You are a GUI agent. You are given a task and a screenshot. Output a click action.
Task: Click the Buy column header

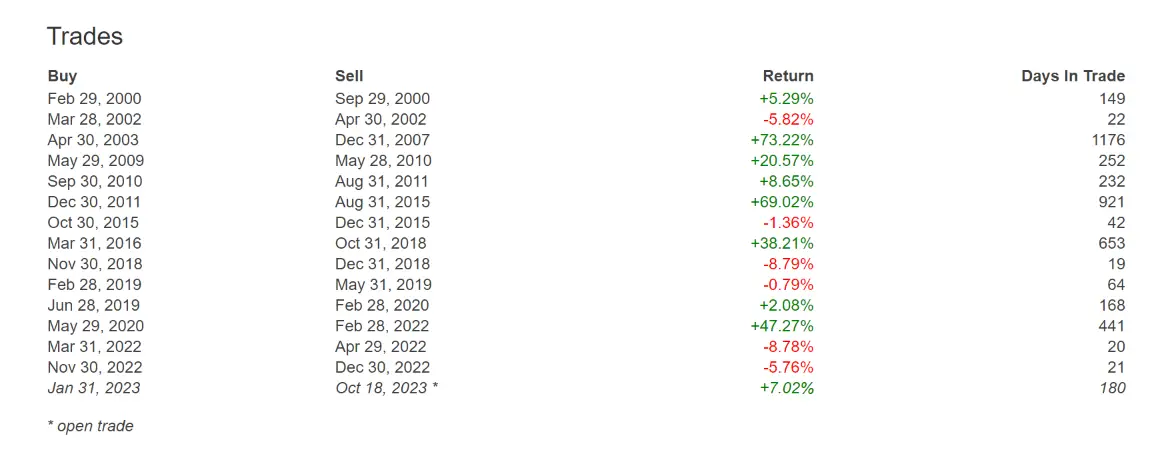[x=62, y=75]
